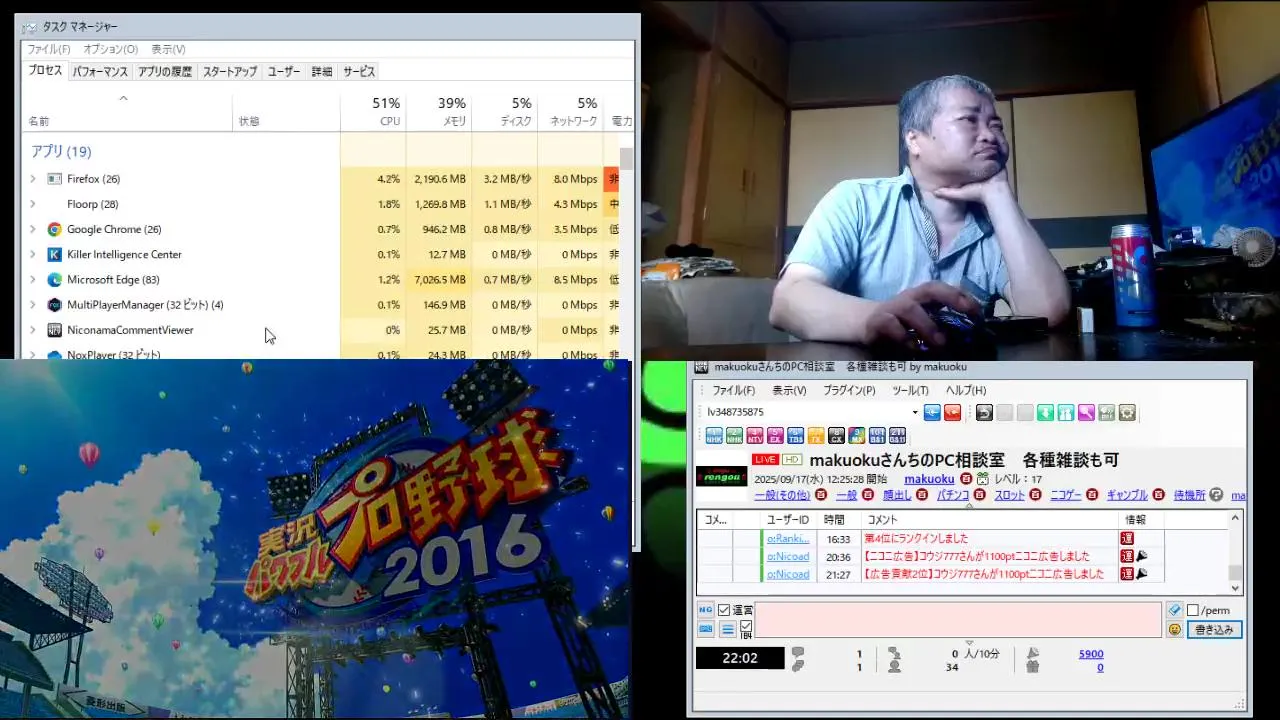Screen dimensions: 1280x720
Task: Click Google Chrome icon in Task Manager list
Action: point(54,229)
